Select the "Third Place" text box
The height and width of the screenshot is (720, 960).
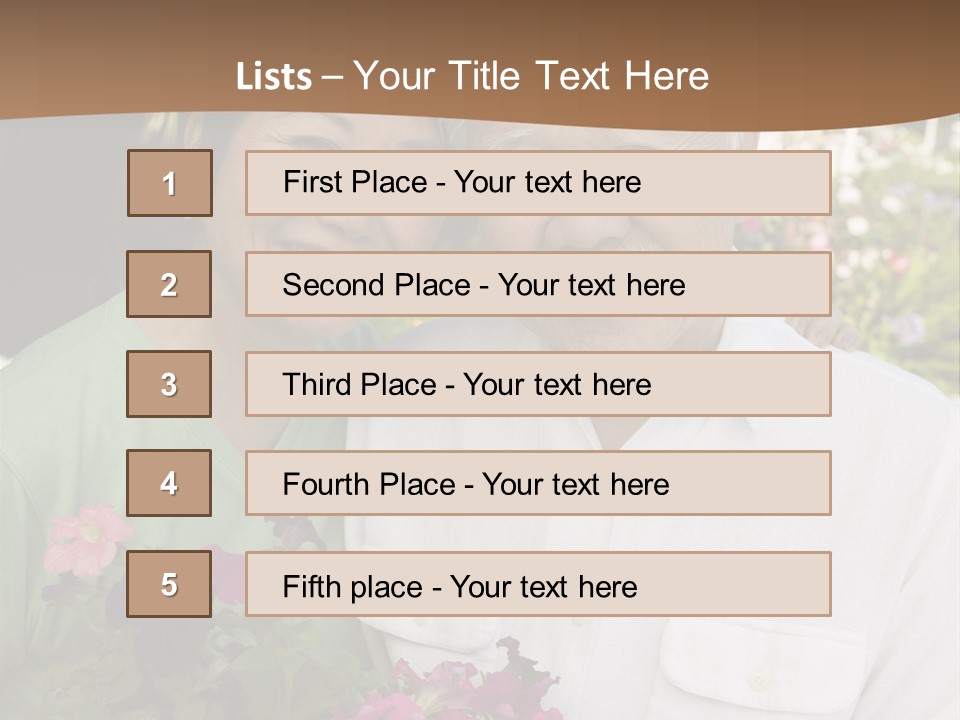pos(538,384)
